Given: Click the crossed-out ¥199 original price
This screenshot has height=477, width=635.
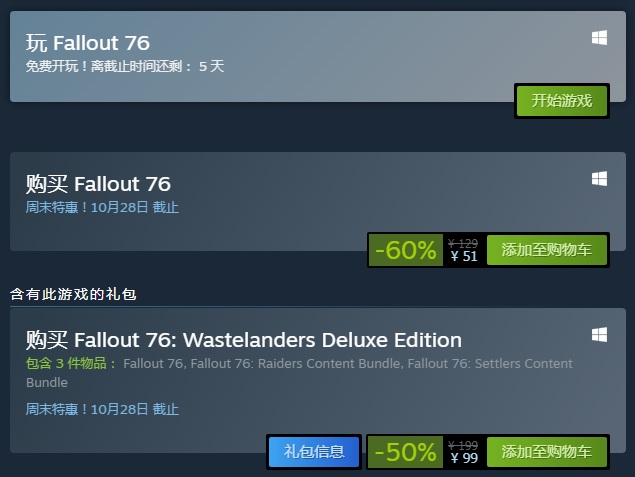Looking at the screenshot, I should pyautogui.click(x=463, y=445).
